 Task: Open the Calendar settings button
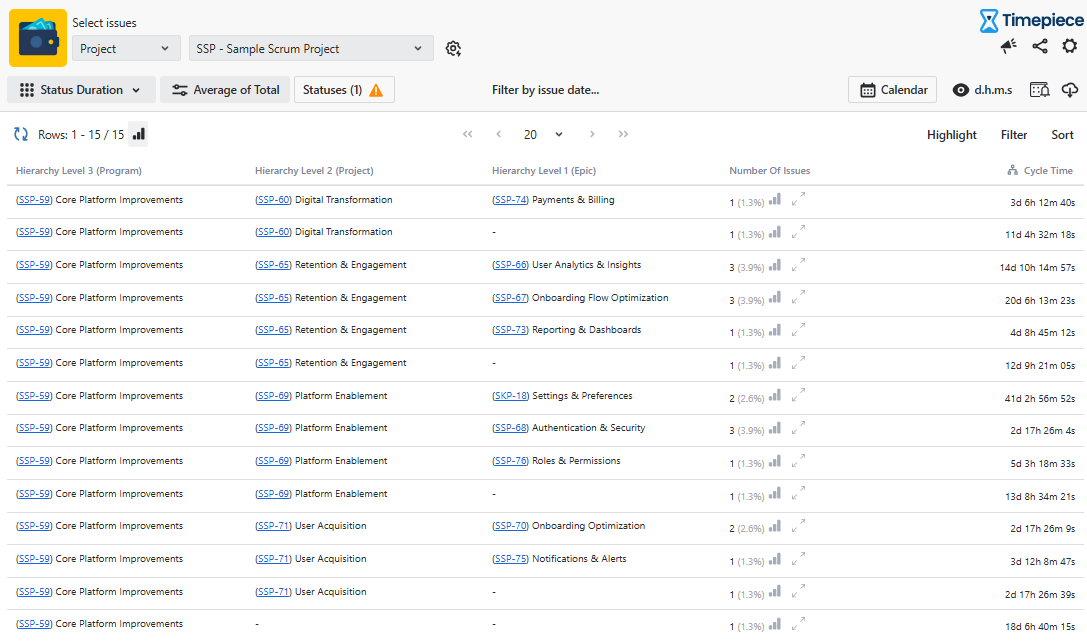click(x=892, y=89)
